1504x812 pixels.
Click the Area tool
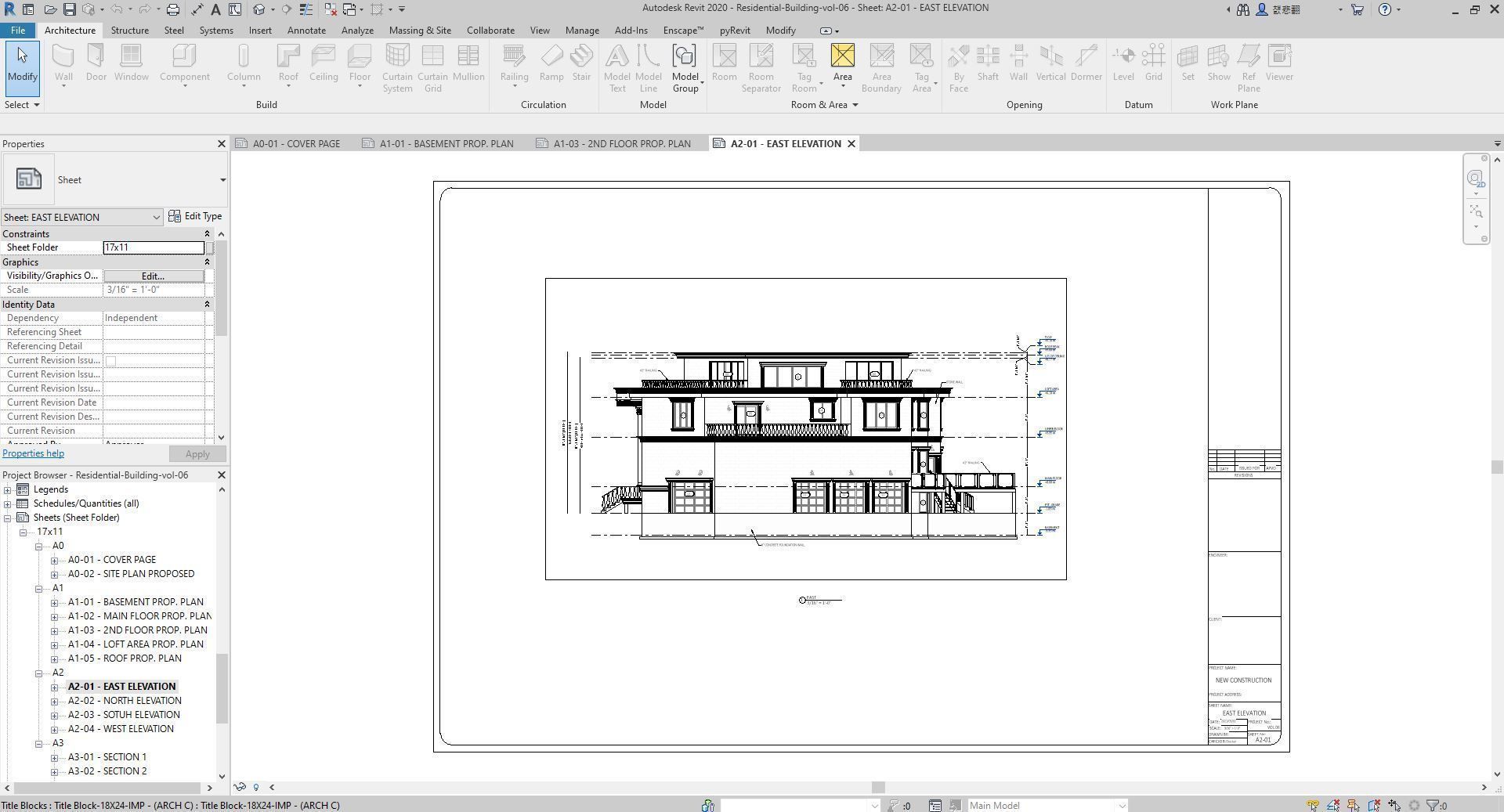(x=842, y=64)
